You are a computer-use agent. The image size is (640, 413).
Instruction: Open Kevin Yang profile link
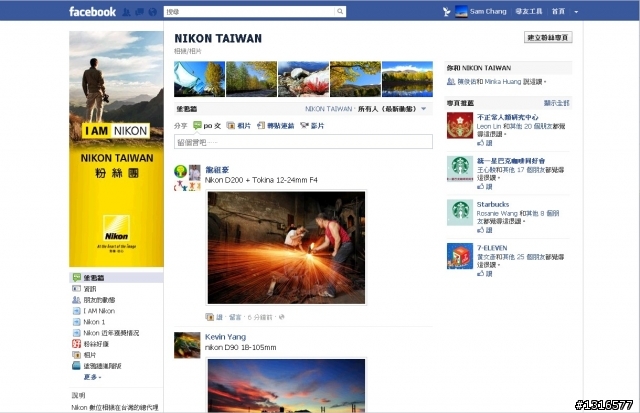[225, 337]
